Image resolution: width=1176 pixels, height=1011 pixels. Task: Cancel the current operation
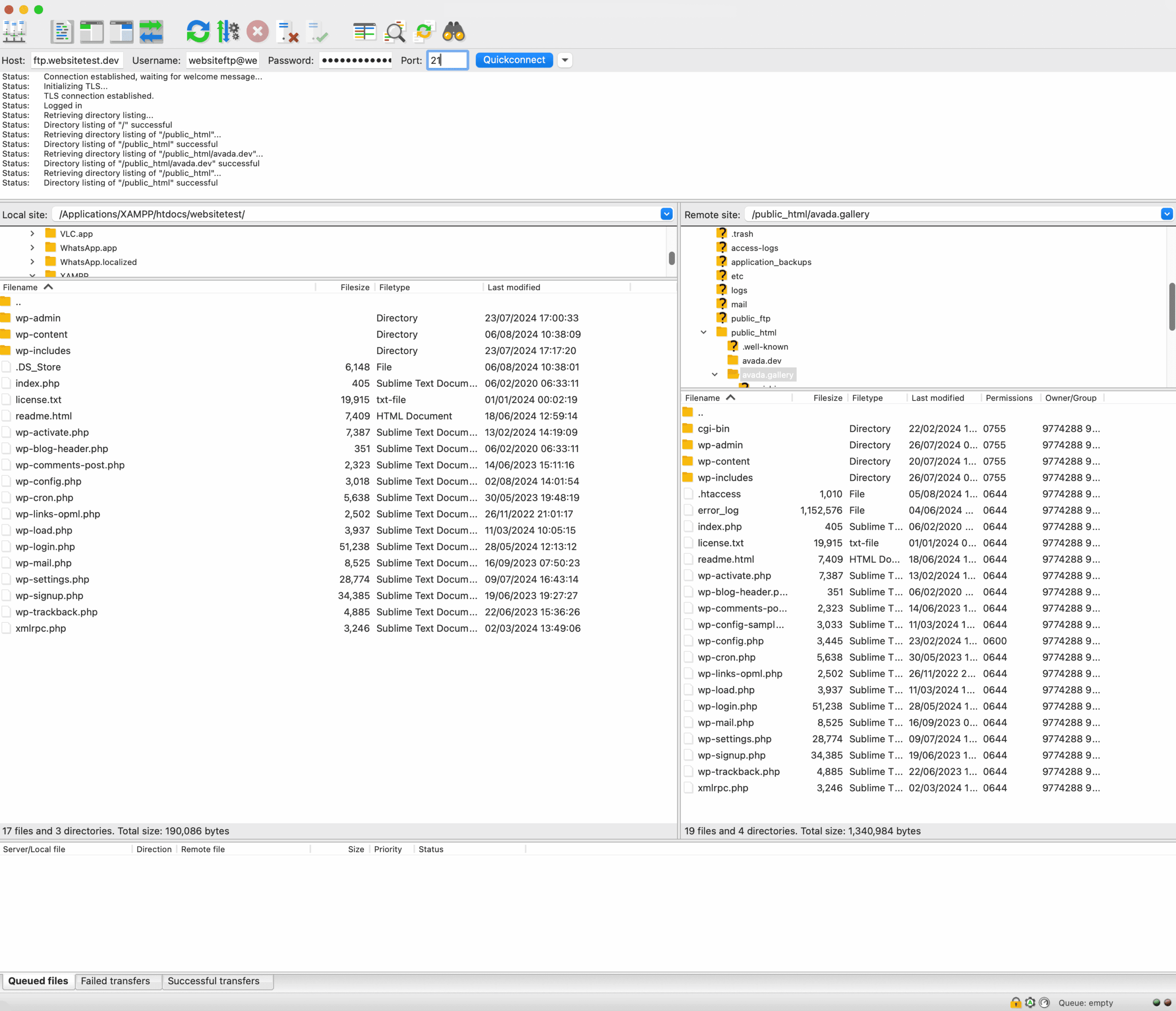point(258,32)
